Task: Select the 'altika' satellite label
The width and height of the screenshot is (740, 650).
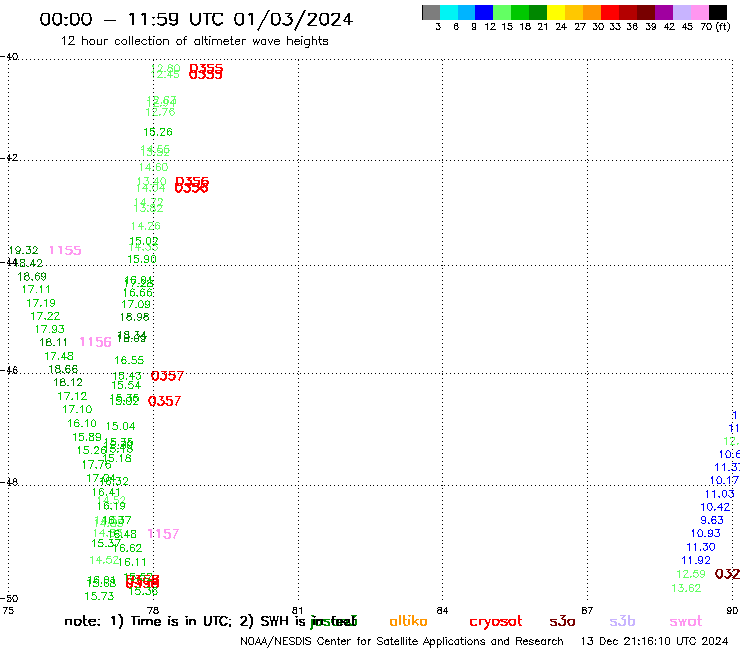Action: [408, 621]
